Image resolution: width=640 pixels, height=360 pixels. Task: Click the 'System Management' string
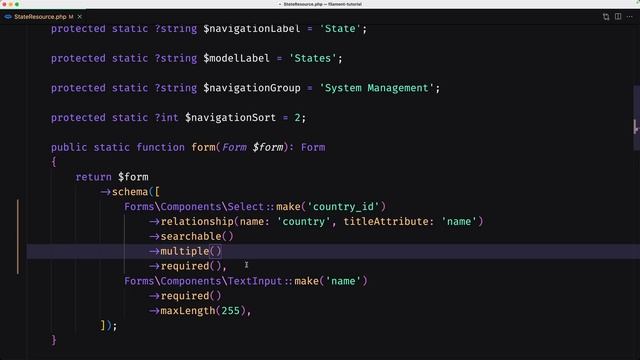[377, 88]
